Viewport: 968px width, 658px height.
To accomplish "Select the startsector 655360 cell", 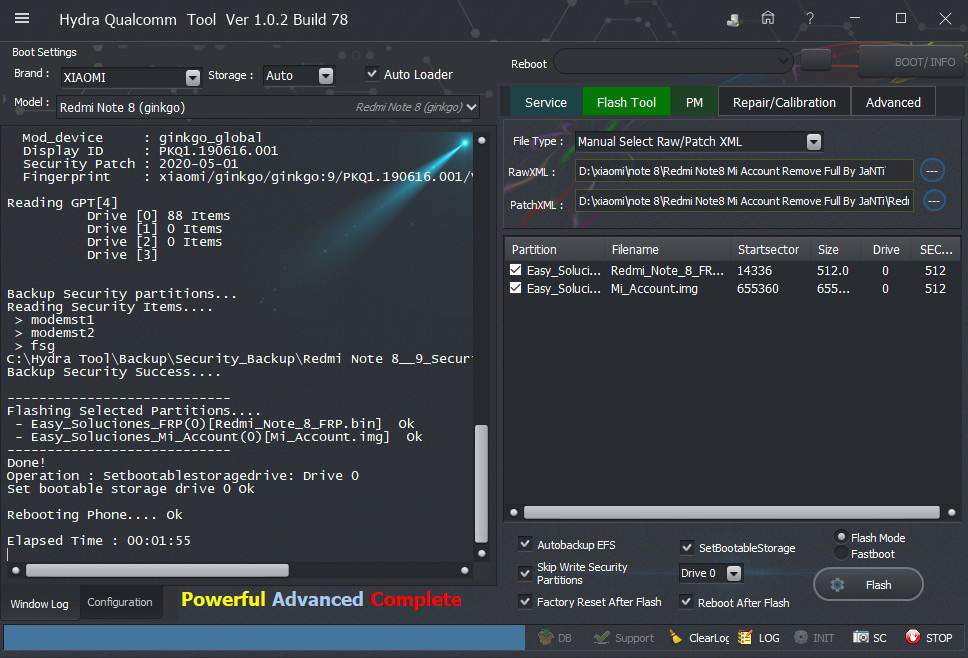I will pos(757,288).
